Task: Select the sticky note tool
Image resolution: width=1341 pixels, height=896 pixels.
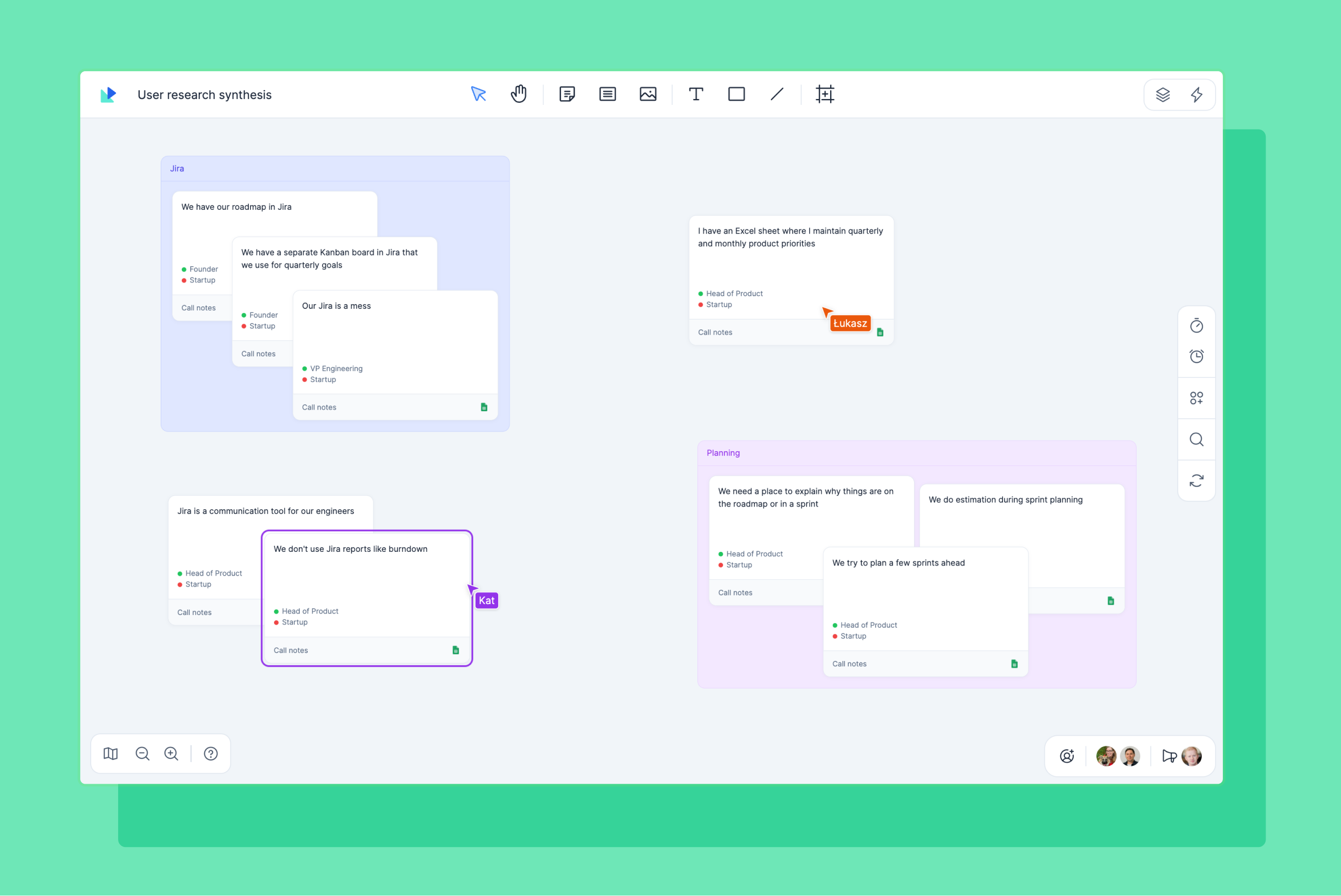Action: tap(567, 94)
